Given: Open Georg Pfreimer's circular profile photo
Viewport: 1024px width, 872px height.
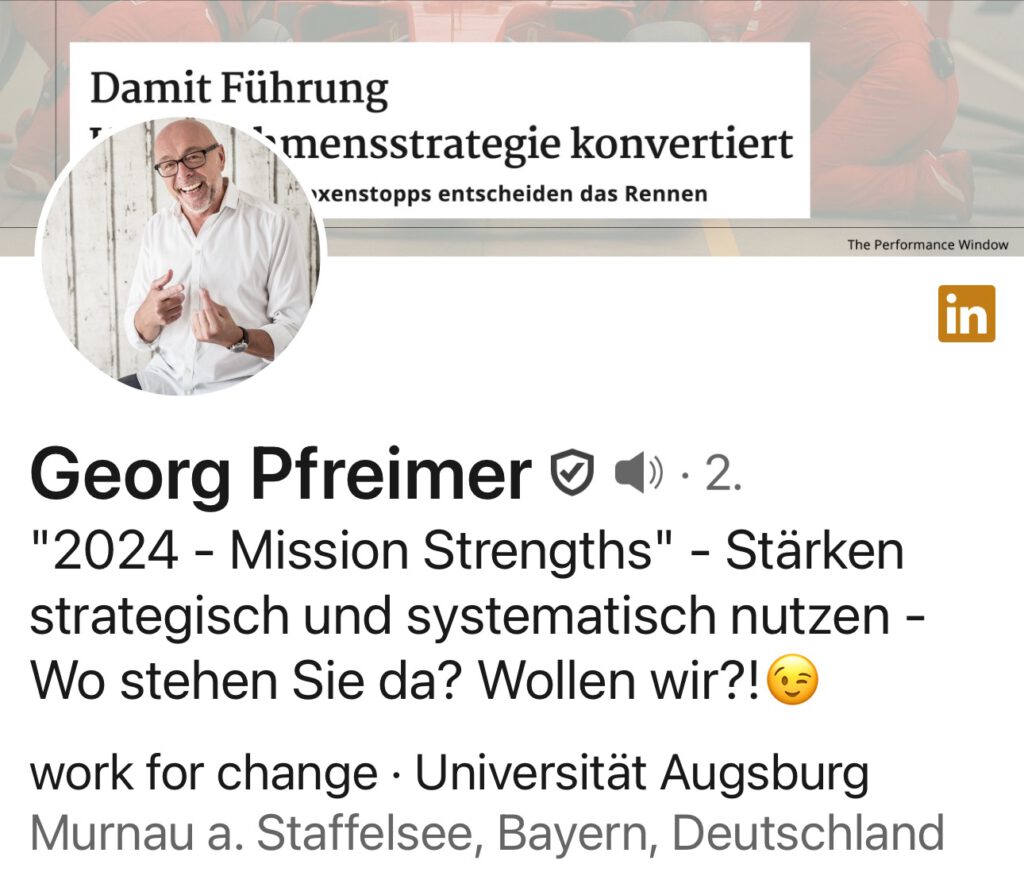Looking at the screenshot, I should click(181, 256).
